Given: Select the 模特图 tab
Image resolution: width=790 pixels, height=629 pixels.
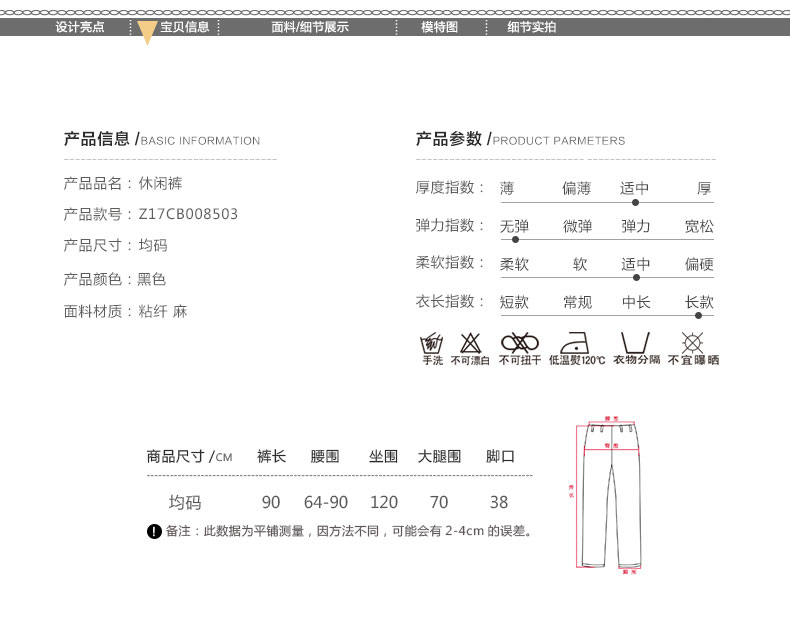Looking at the screenshot, I should click(x=439, y=27).
